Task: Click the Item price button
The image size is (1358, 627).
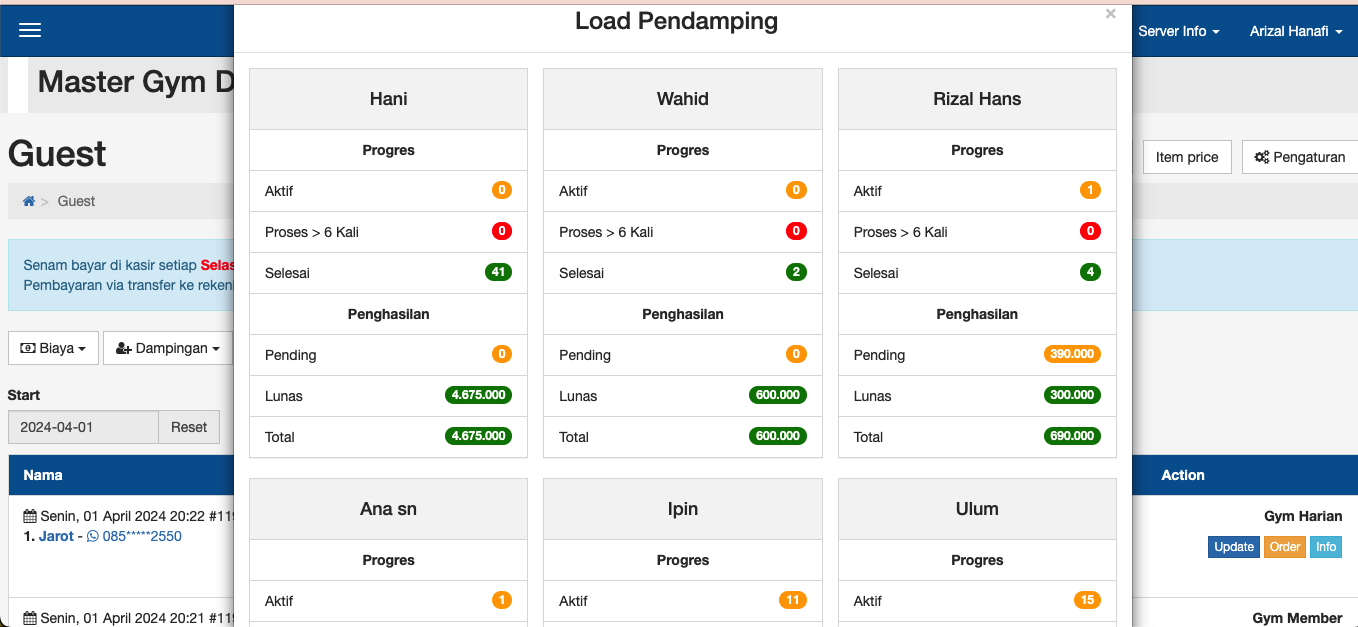Action: [1186, 157]
